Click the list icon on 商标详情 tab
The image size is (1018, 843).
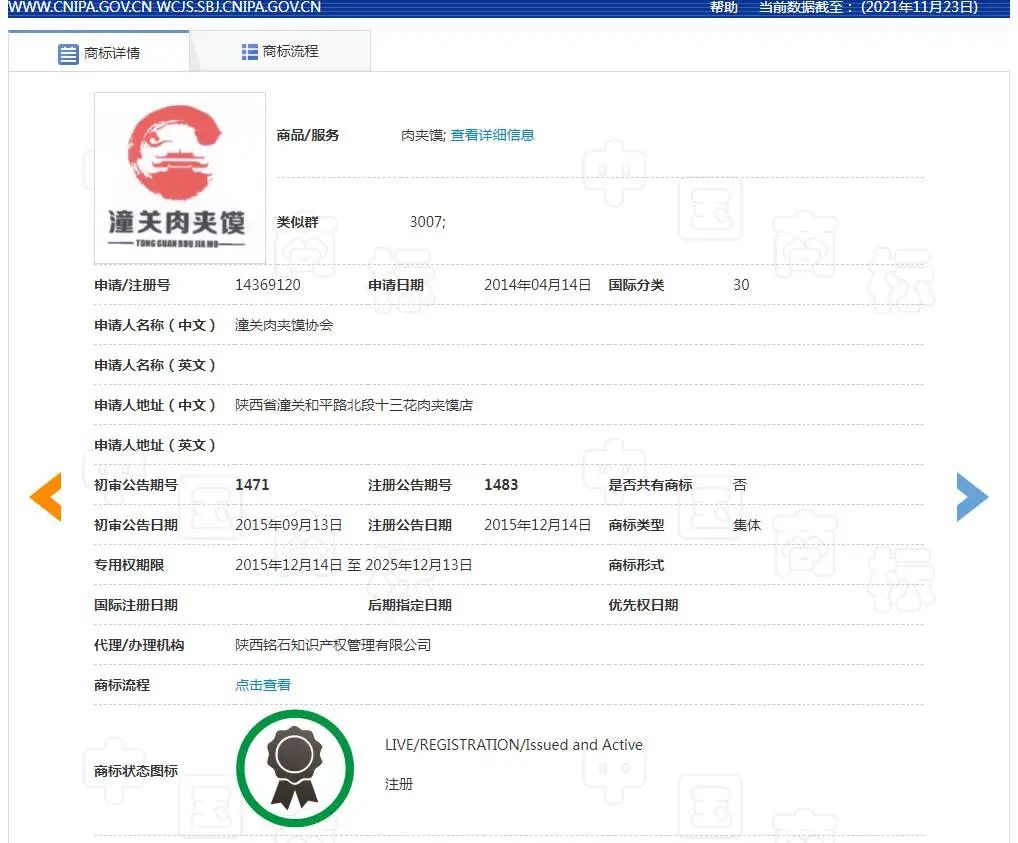[68, 54]
